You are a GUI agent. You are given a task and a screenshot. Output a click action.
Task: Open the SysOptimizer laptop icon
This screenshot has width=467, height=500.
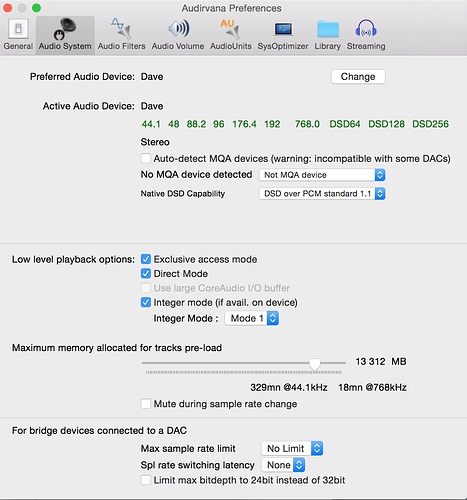point(283,29)
